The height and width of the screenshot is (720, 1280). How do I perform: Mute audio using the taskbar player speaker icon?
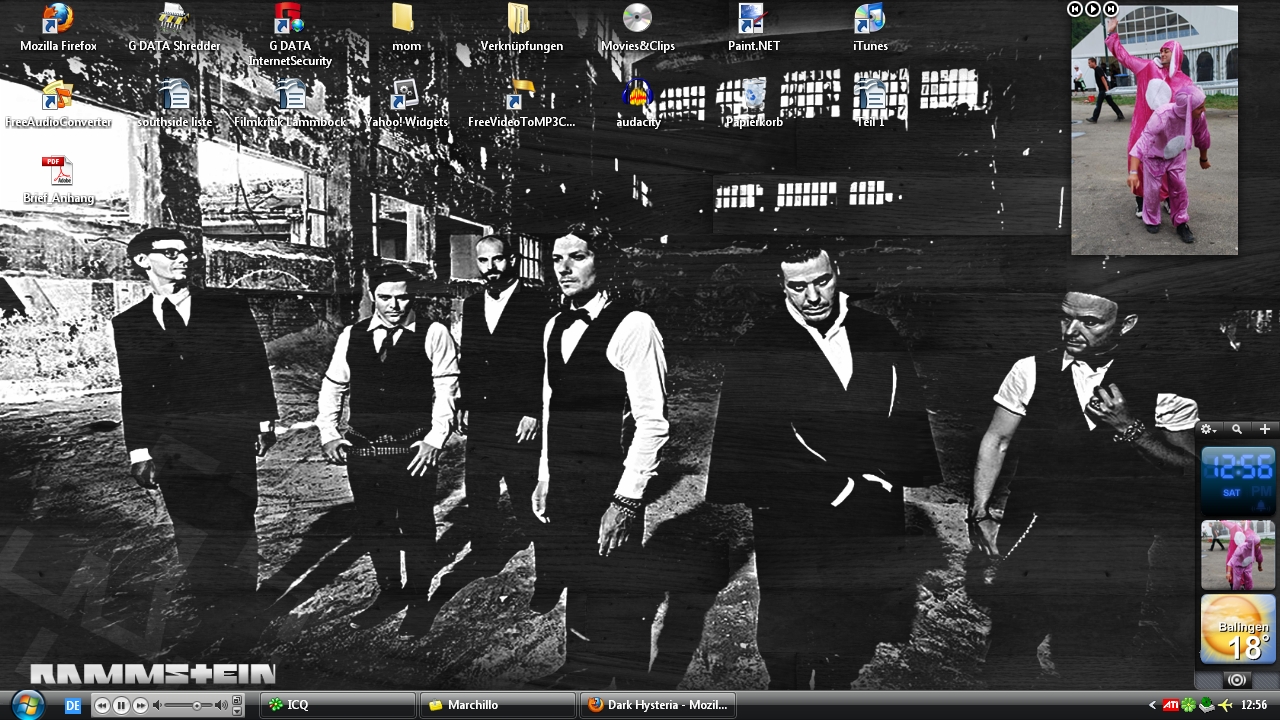point(157,705)
